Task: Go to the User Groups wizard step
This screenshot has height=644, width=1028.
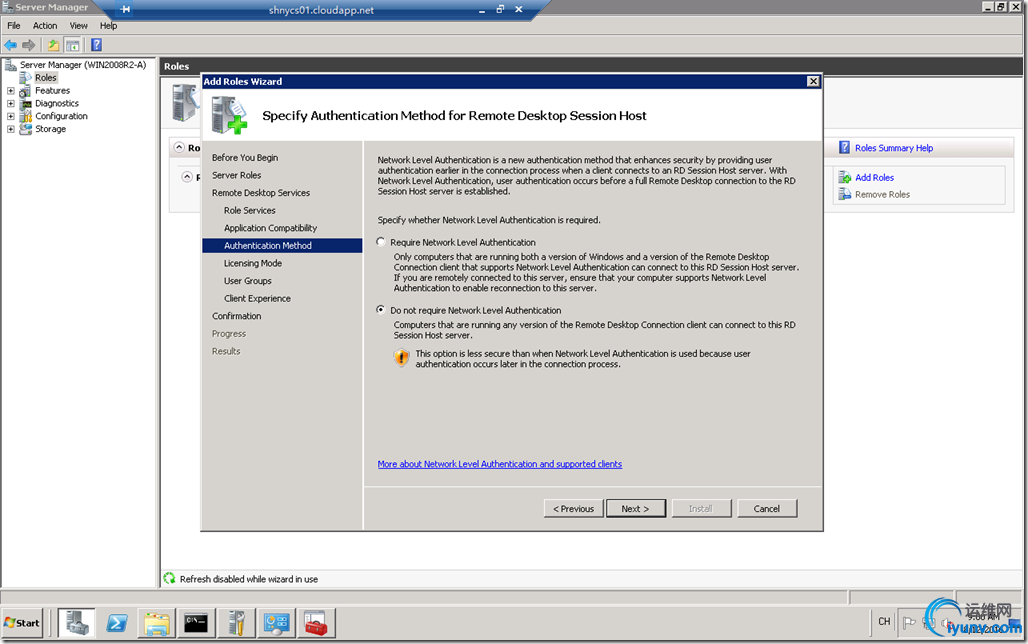Action: 248,281
